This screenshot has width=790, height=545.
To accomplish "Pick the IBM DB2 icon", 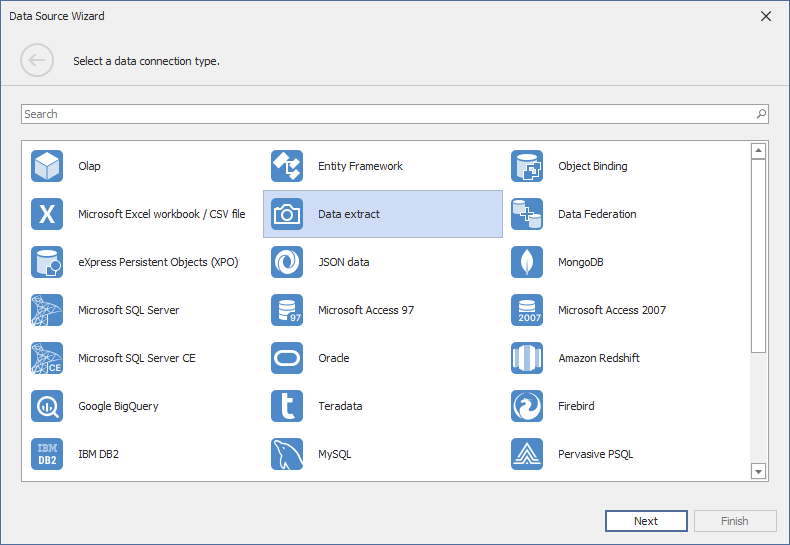I will (47, 454).
